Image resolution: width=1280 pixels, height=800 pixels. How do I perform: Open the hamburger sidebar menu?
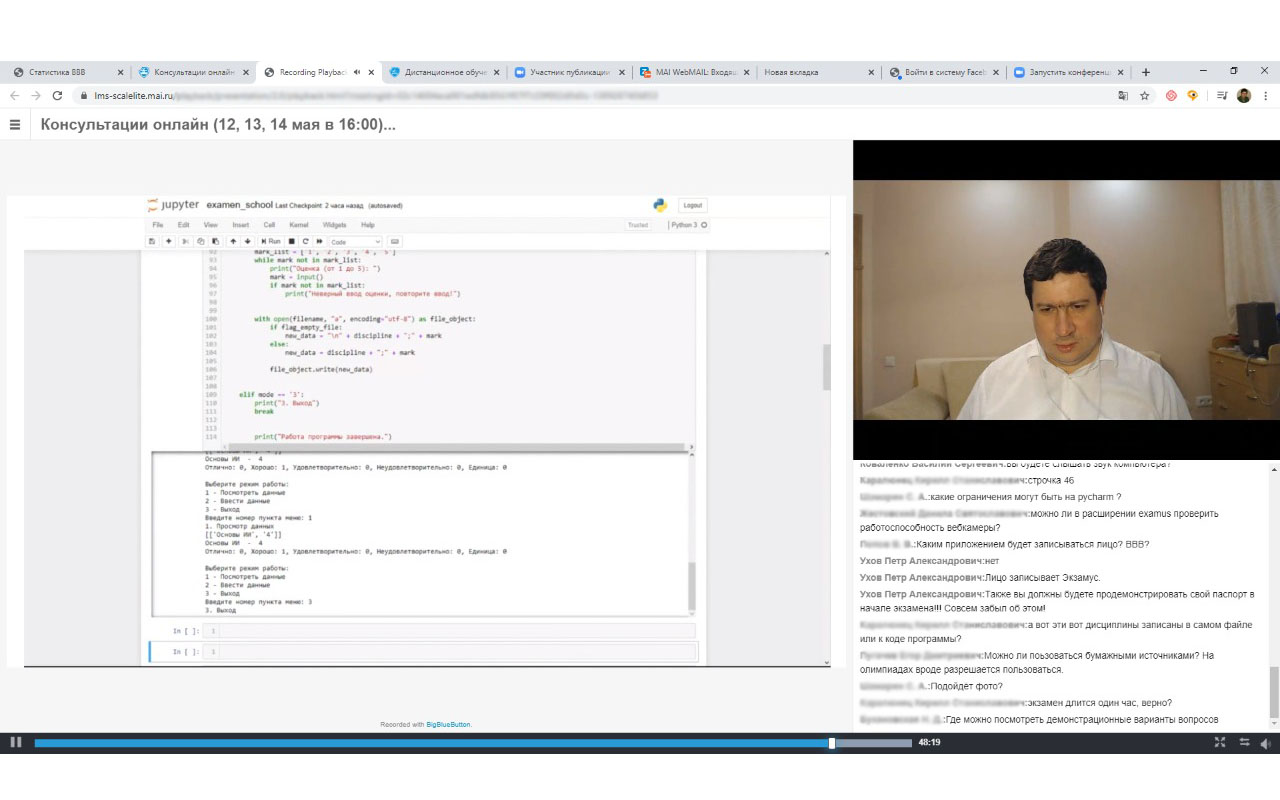pyautogui.click(x=15, y=125)
